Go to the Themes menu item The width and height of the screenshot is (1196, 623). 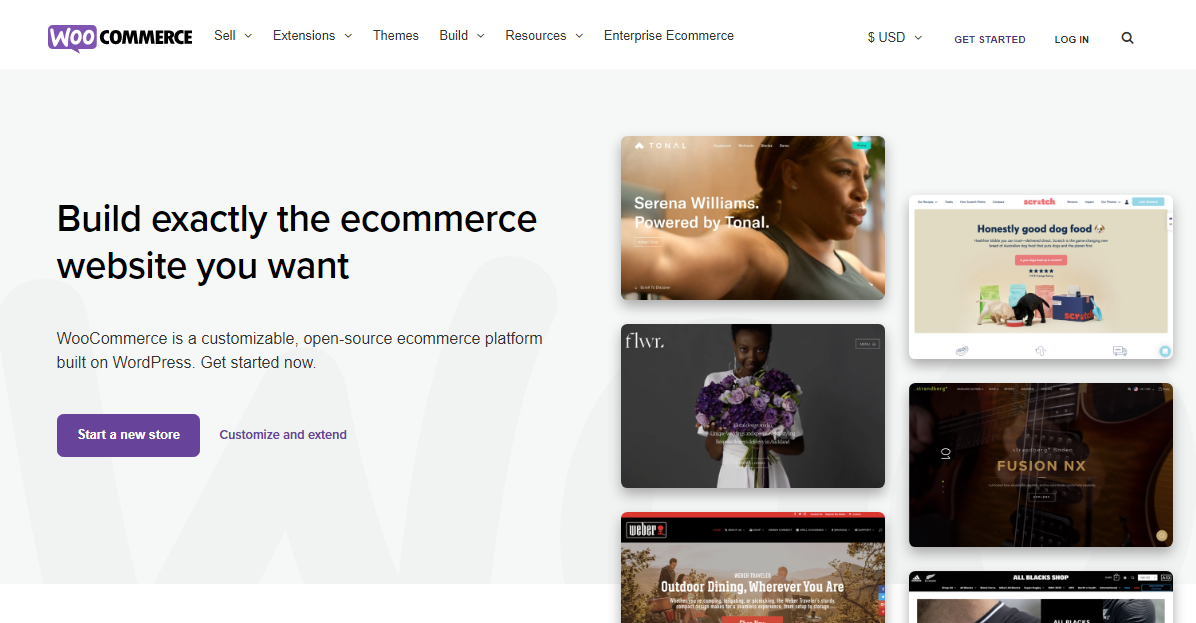(x=396, y=36)
